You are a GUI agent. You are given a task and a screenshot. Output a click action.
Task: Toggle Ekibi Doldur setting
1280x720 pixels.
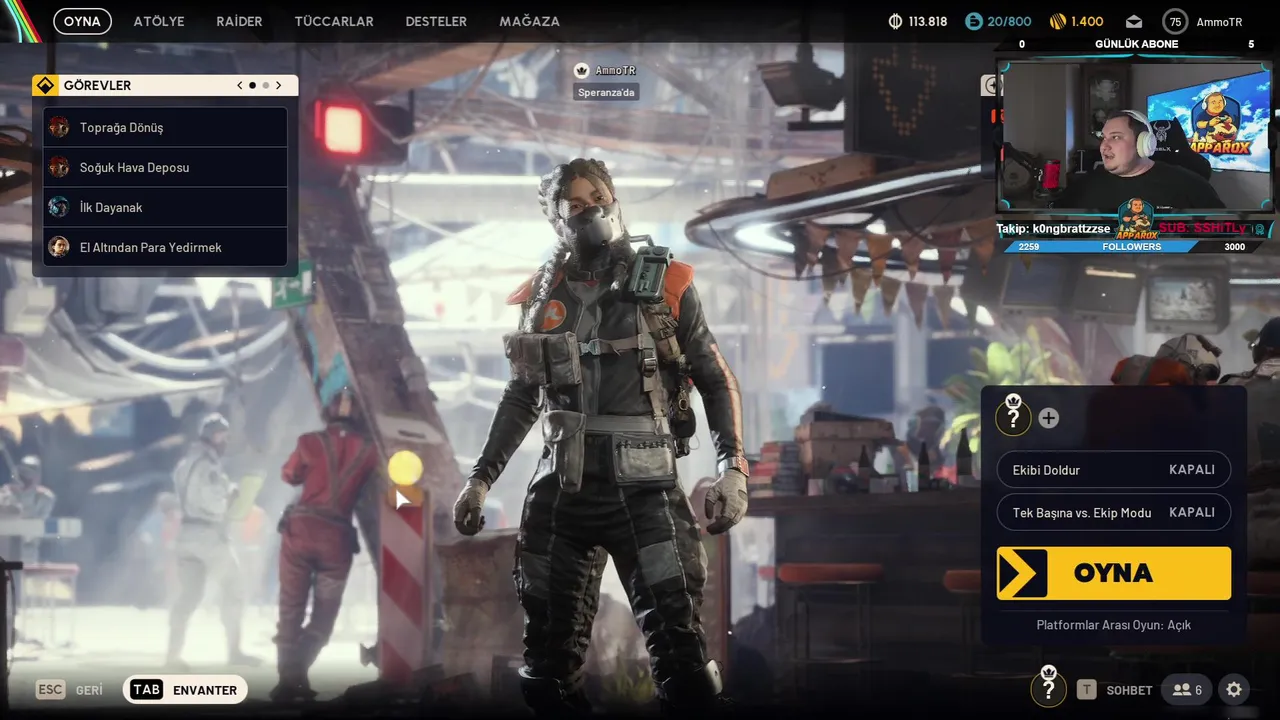pos(1113,469)
